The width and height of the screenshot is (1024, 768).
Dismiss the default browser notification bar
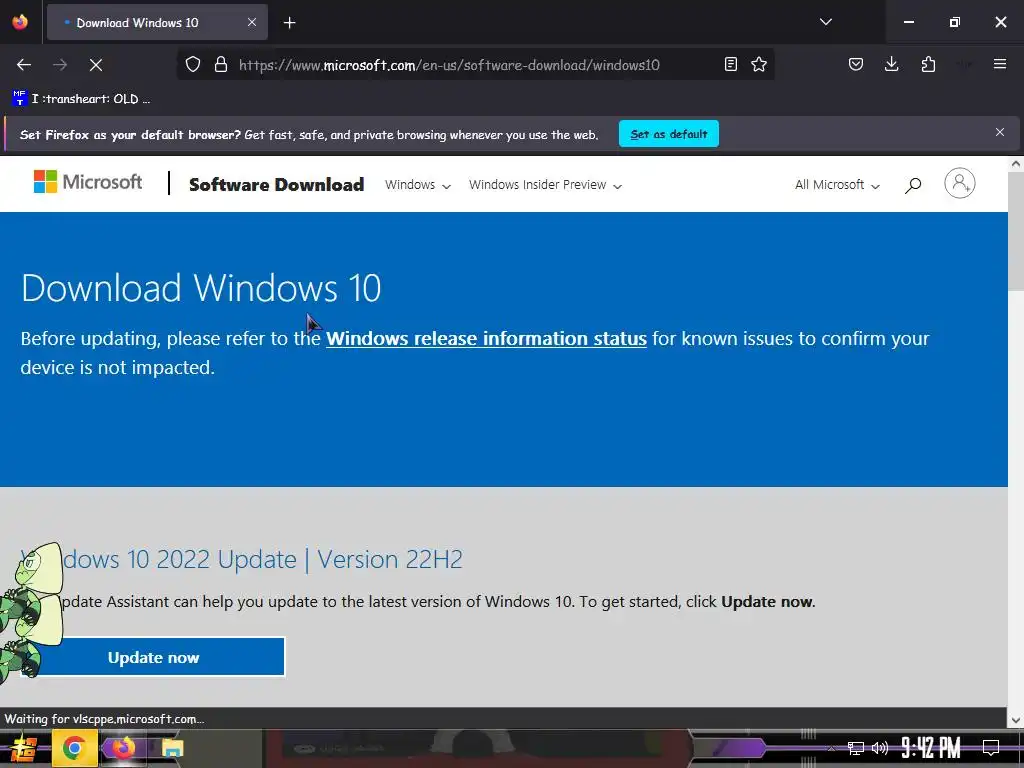click(x=1000, y=133)
